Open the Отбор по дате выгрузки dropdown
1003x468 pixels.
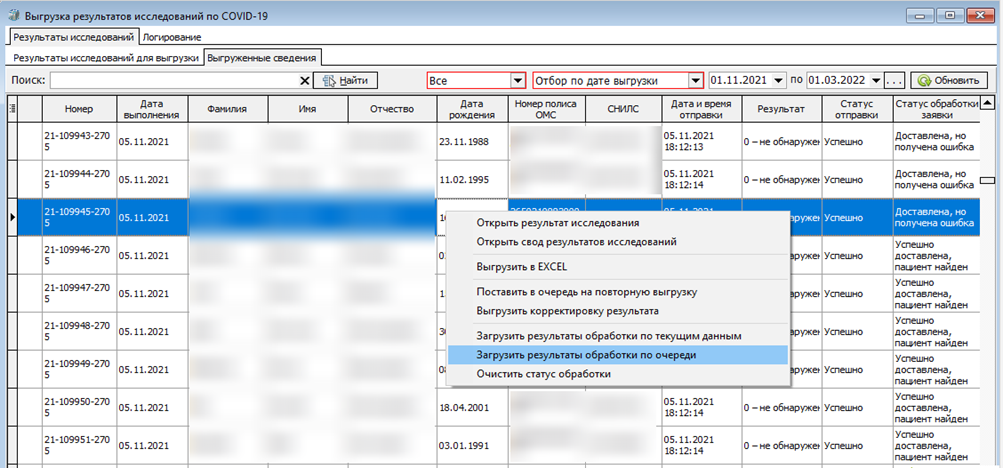point(695,81)
